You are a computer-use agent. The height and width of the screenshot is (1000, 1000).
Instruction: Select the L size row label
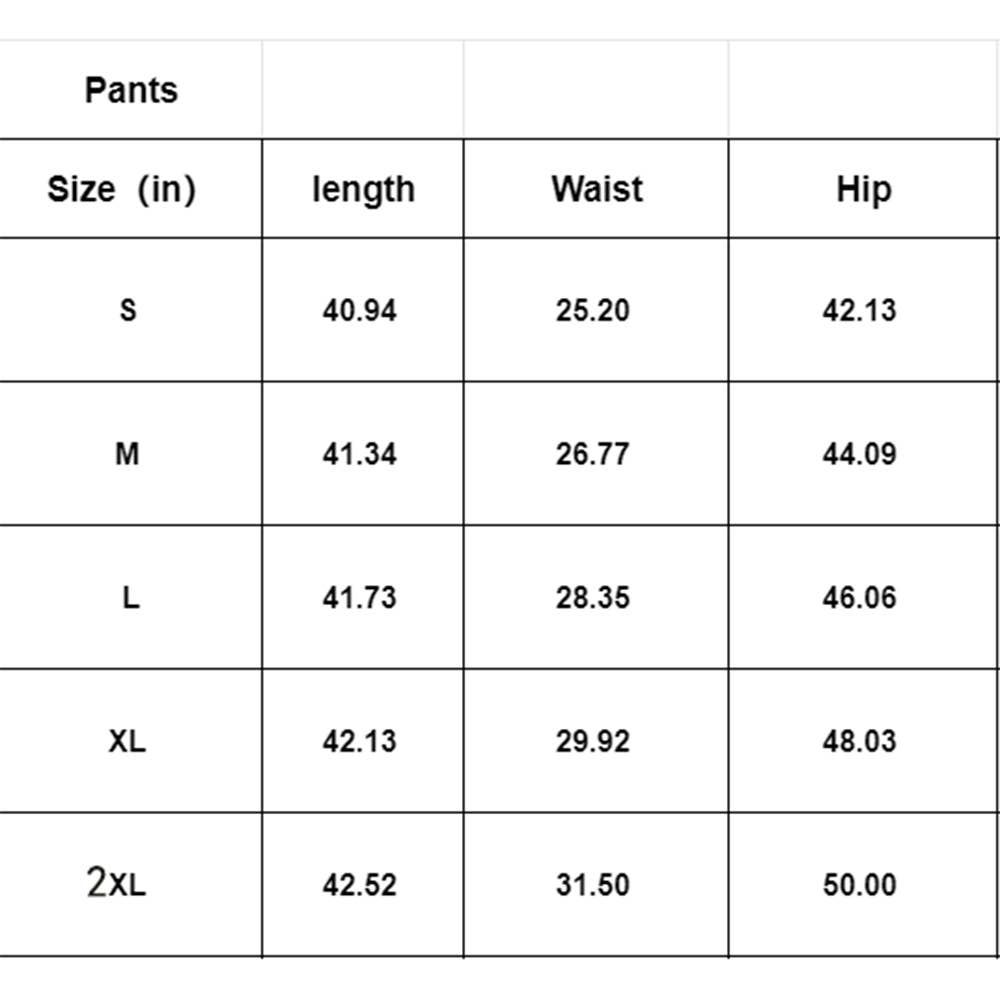(130, 598)
